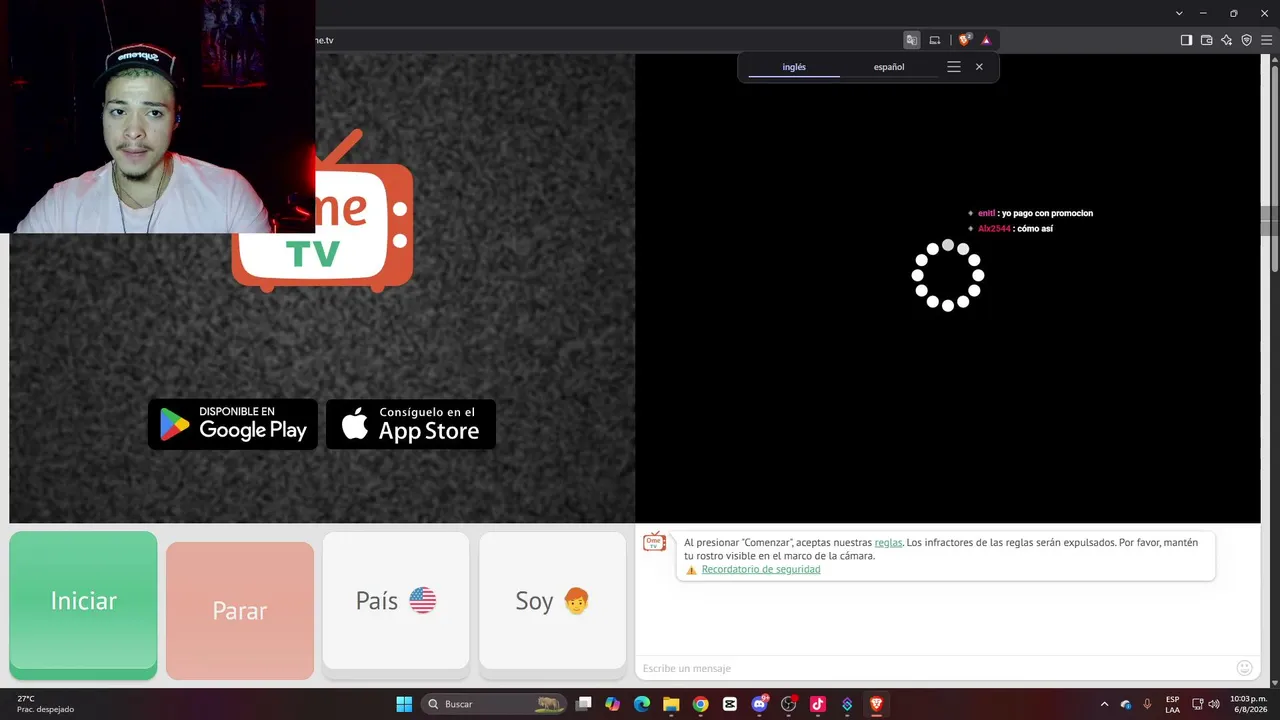Open the translate page icon in address bar
The height and width of the screenshot is (720, 1280).
[x=912, y=40]
